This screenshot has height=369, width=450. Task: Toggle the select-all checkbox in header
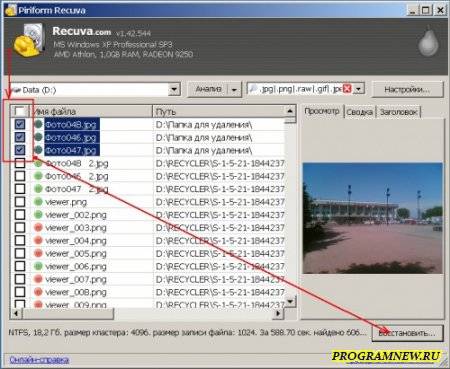(20, 111)
